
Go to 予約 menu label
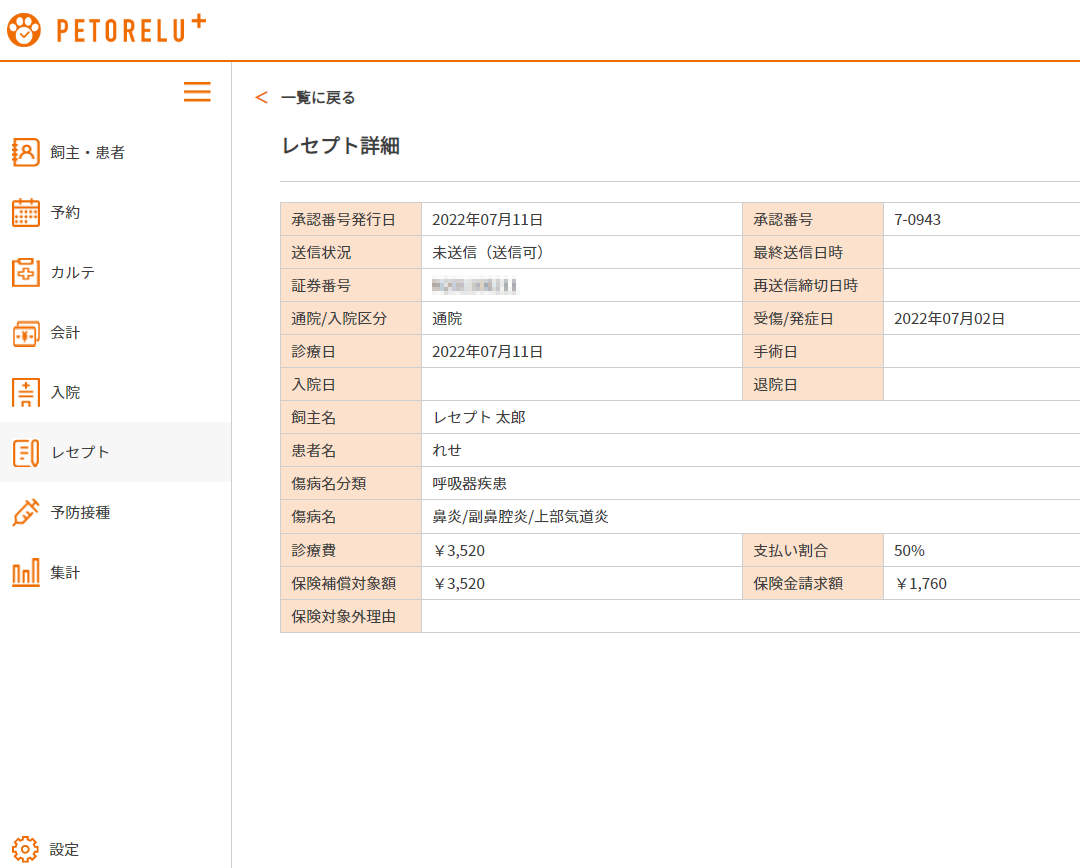tap(65, 212)
